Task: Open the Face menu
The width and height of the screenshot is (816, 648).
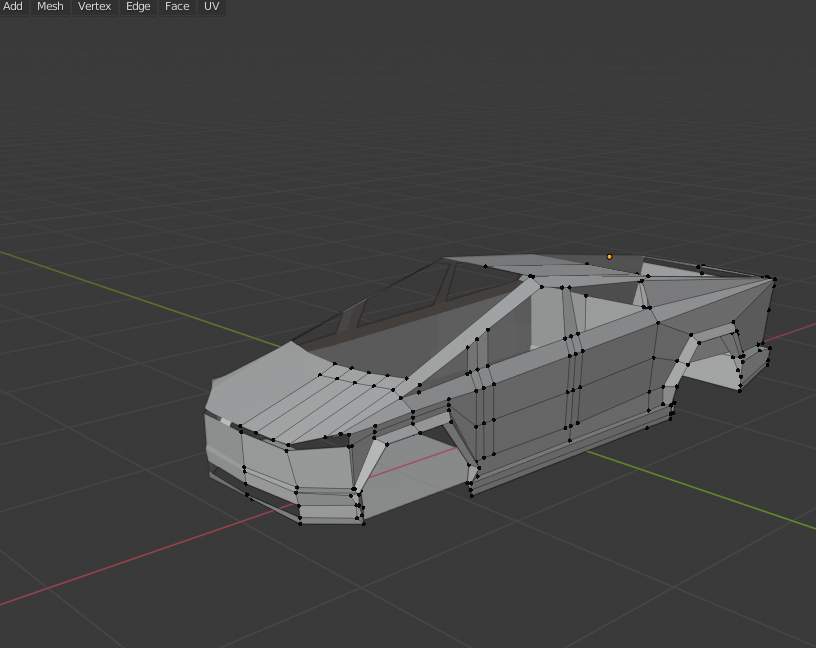Action: coord(177,6)
